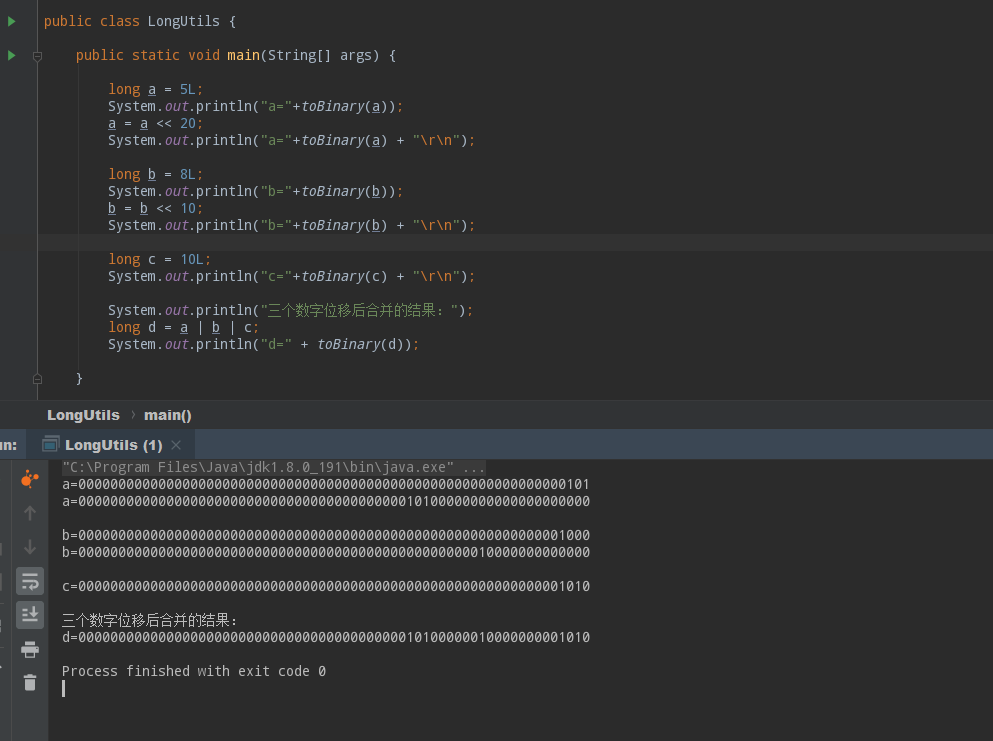Click the console text '三个数字位移后合并的结果:'
Viewport: 993px width, 741px height.
(x=149, y=620)
